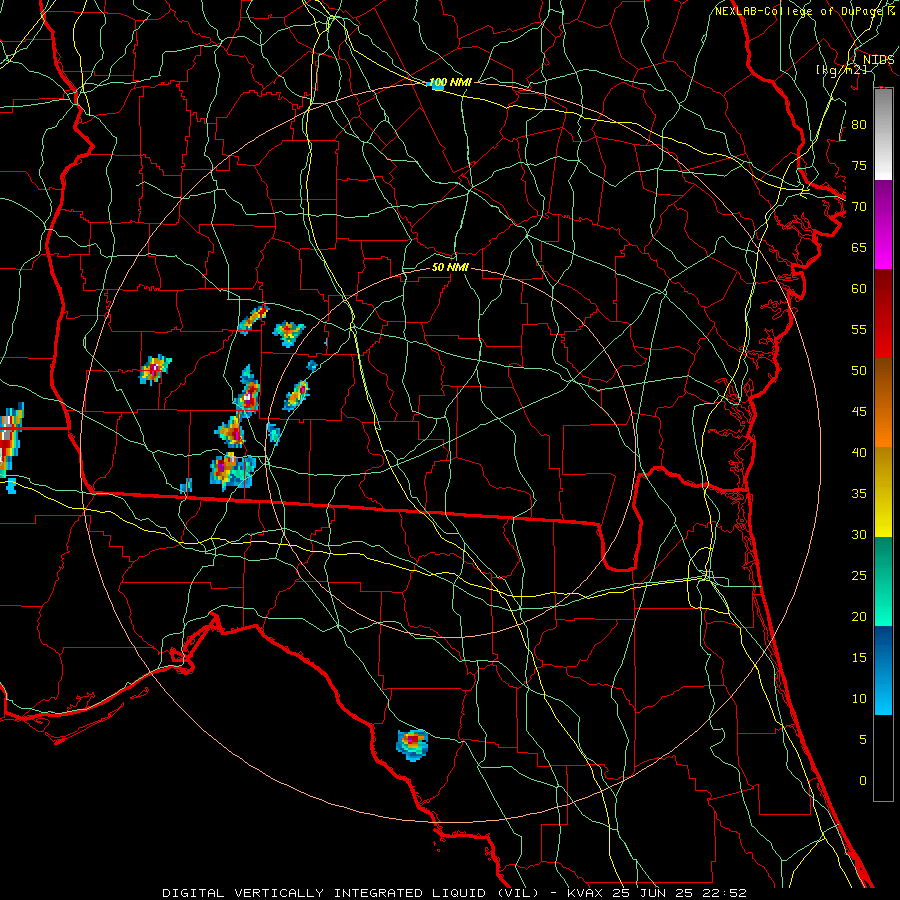Image resolution: width=900 pixels, height=900 pixels.
Task: Click the "100 NMI" range ring label
Action: click(451, 83)
